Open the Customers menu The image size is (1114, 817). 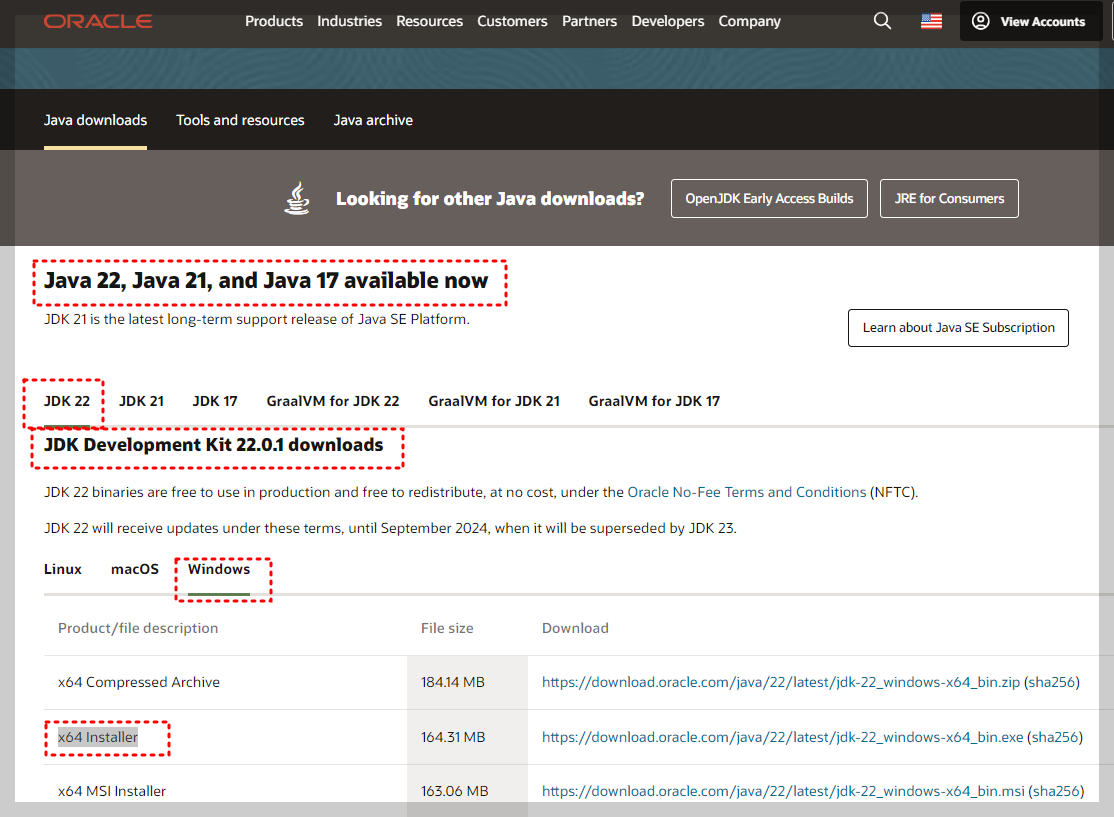pyautogui.click(x=512, y=21)
